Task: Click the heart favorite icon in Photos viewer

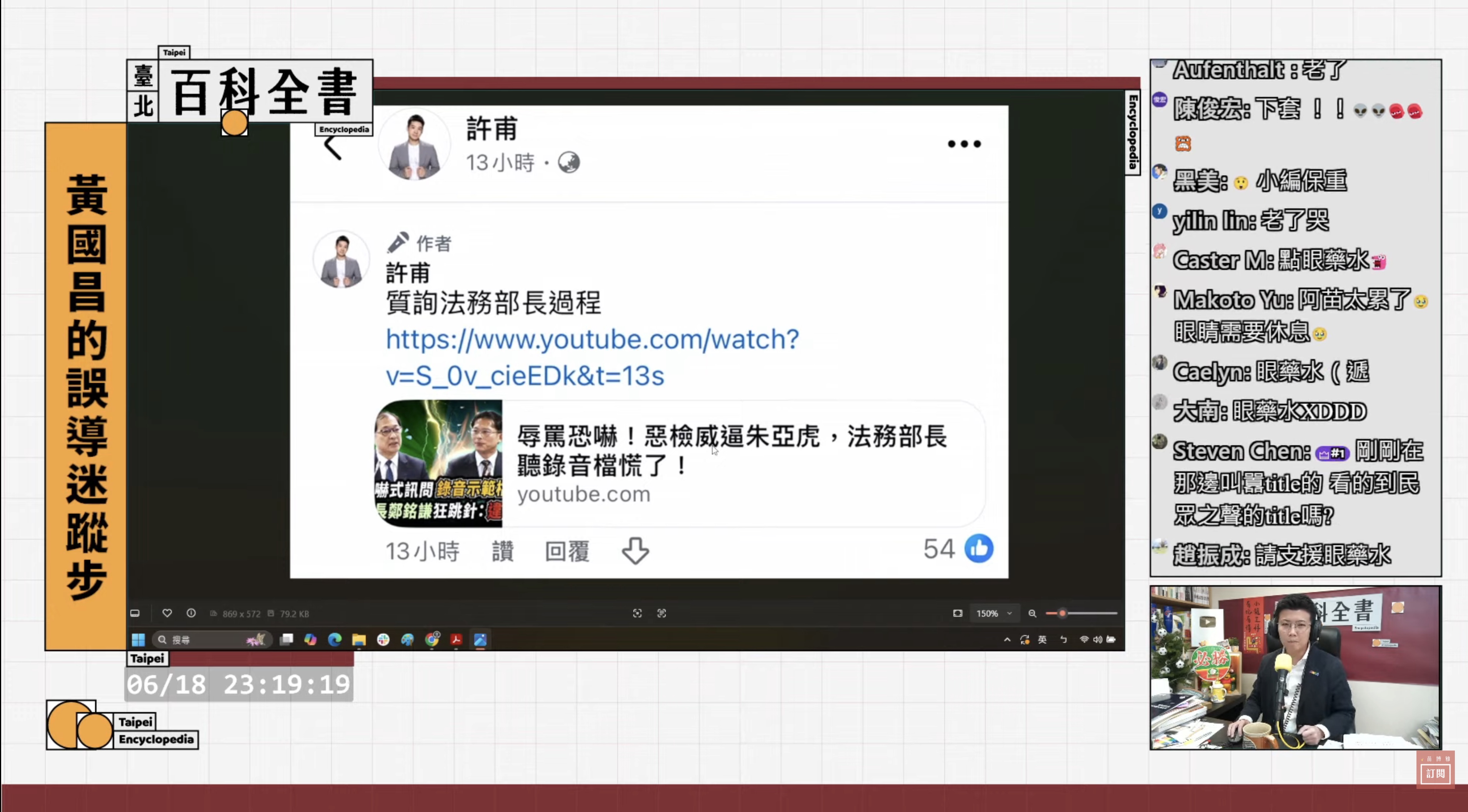Action: (x=167, y=613)
